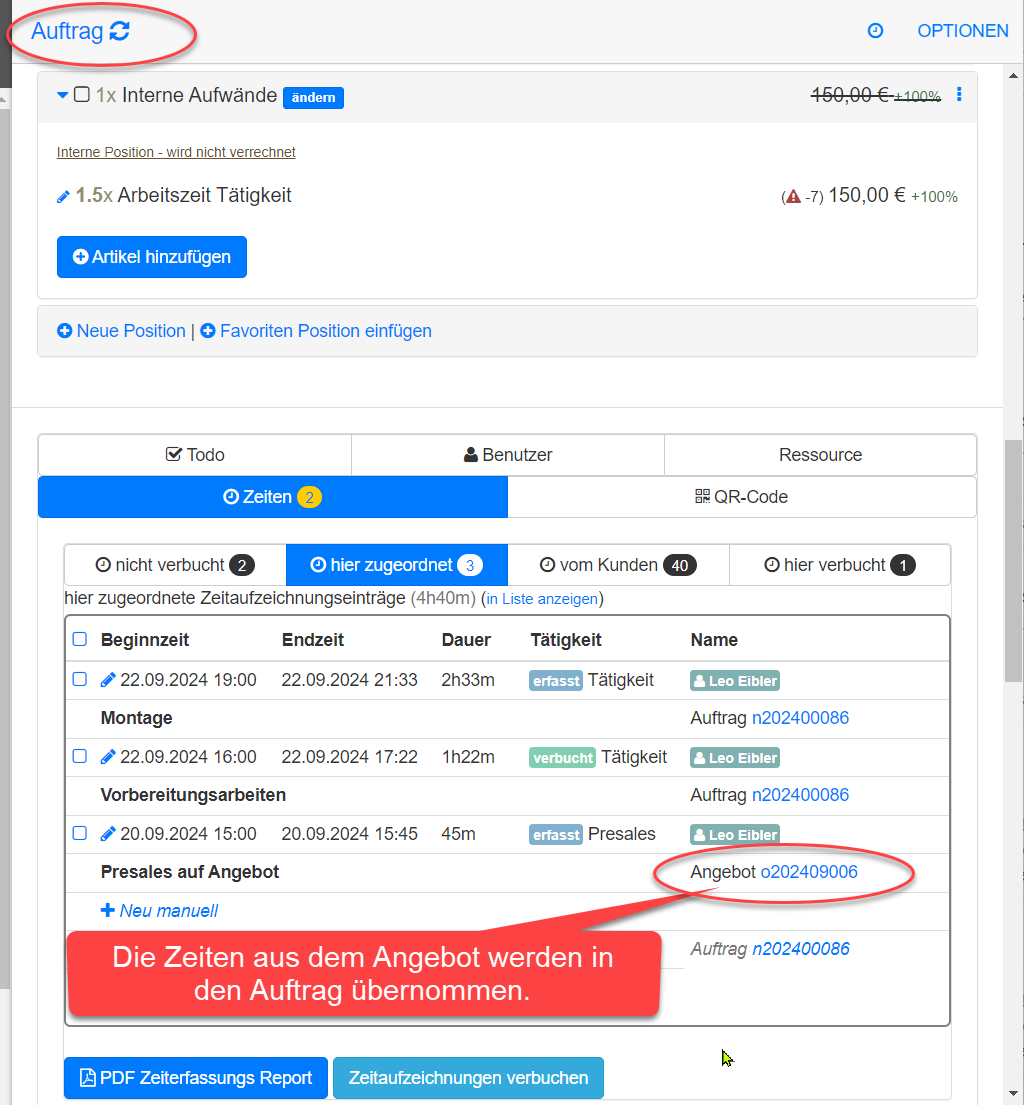Edit the 22.09.2024 16:00 entry pencil icon
The height and width of the screenshot is (1105, 1024).
[108, 757]
